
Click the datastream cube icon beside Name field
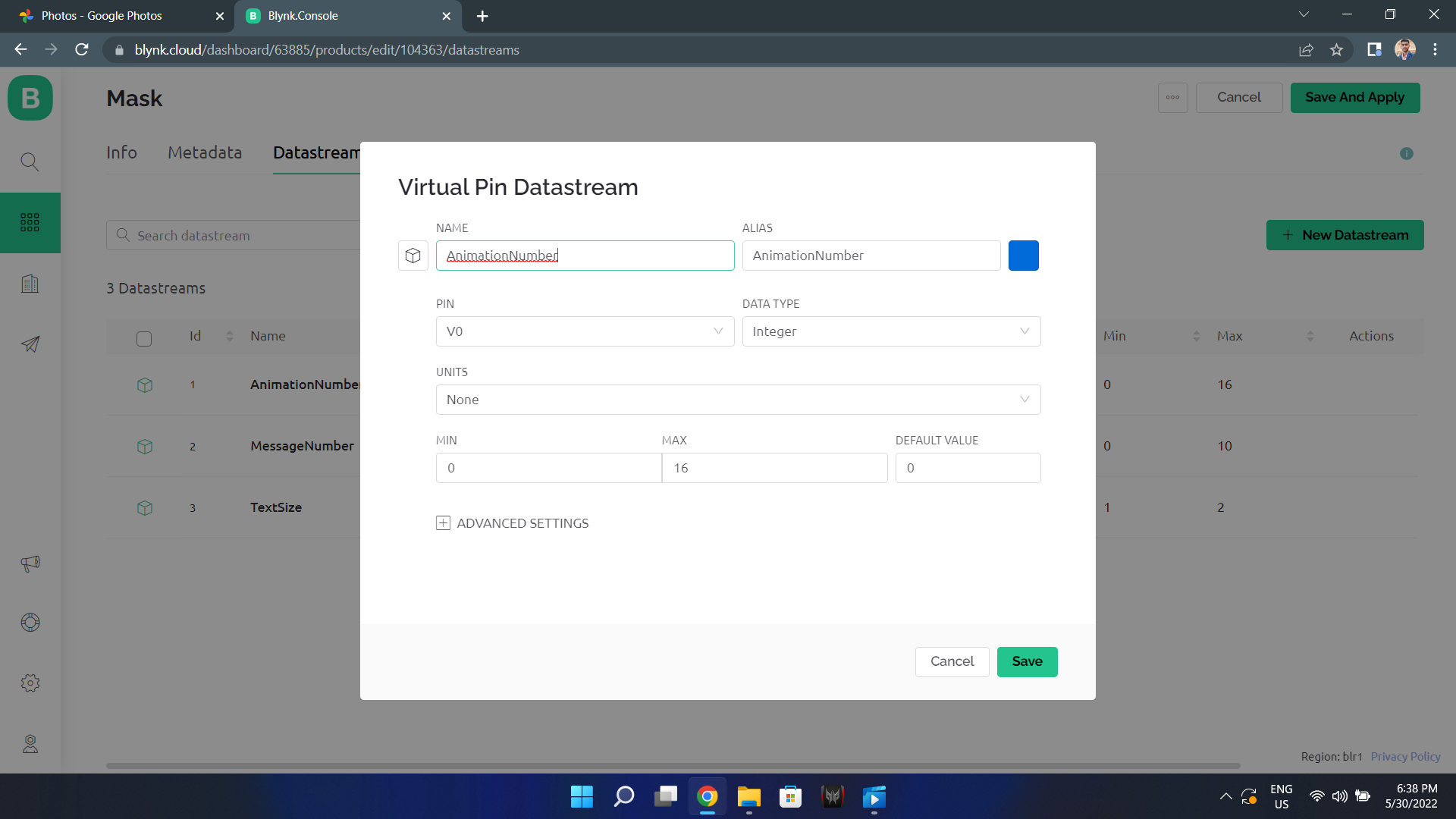tap(413, 256)
